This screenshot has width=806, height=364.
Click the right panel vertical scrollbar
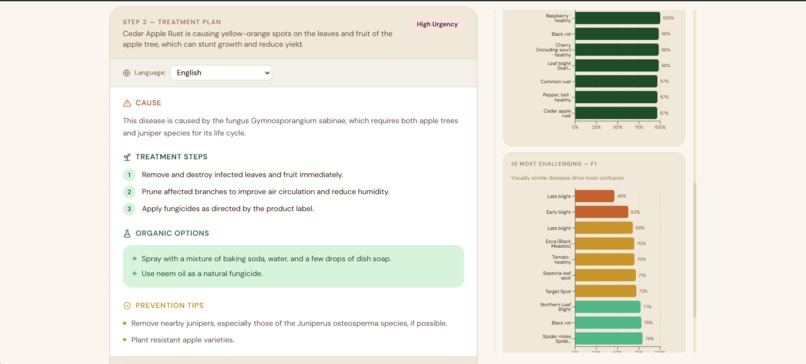point(695,250)
